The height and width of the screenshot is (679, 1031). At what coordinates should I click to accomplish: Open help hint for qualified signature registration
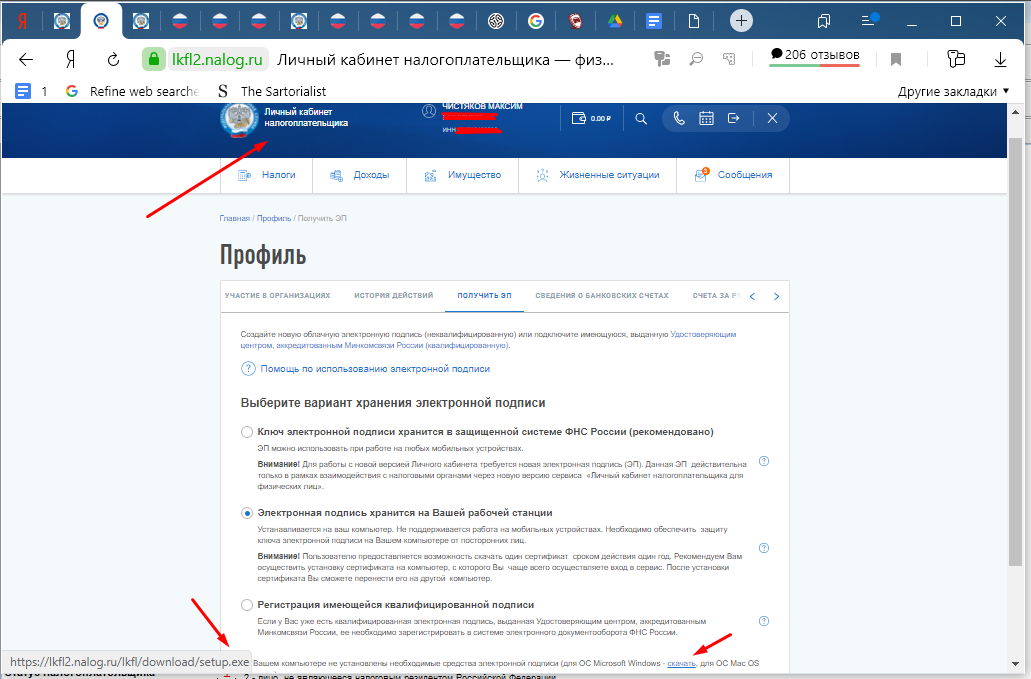pyautogui.click(x=764, y=620)
